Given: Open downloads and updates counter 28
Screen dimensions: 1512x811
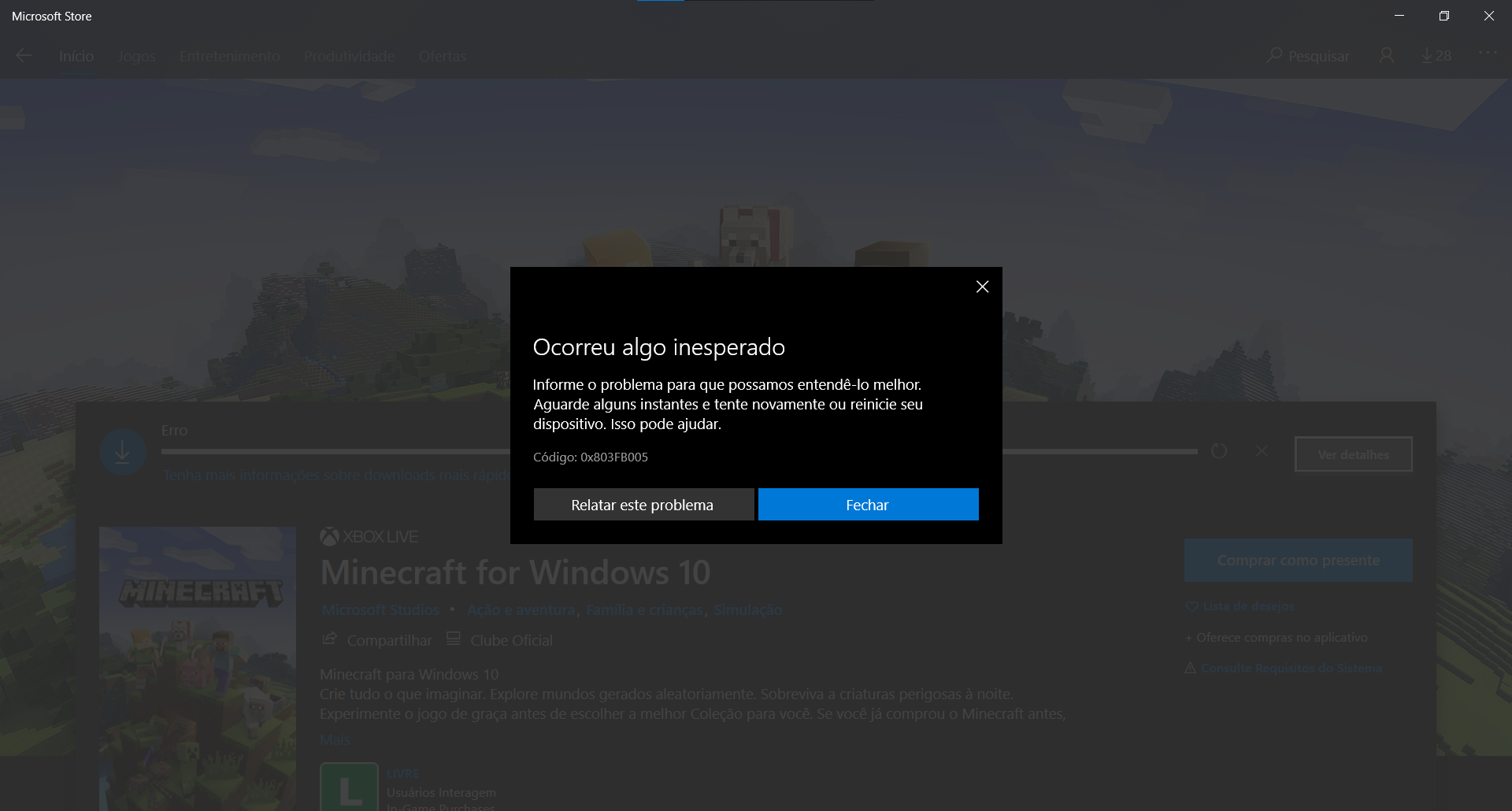Looking at the screenshot, I should tap(1436, 56).
